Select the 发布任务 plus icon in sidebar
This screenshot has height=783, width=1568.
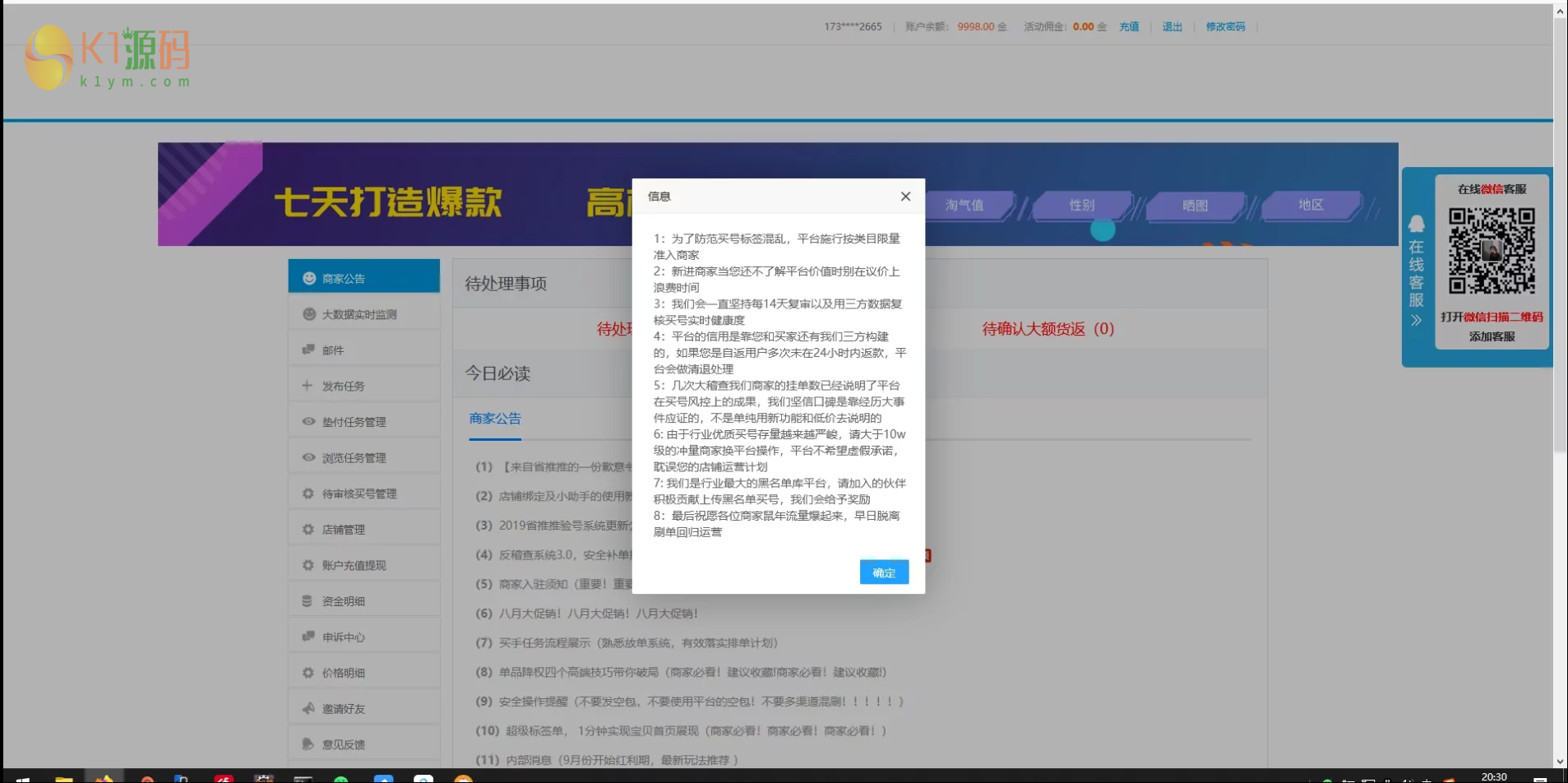tap(308, 384)
